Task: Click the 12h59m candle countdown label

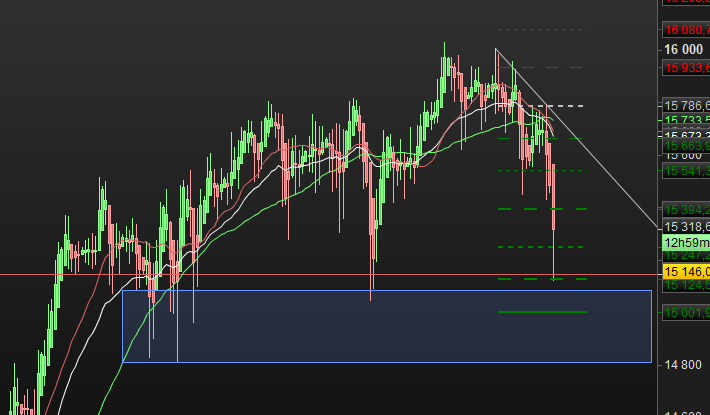Action: pos(686,243)
